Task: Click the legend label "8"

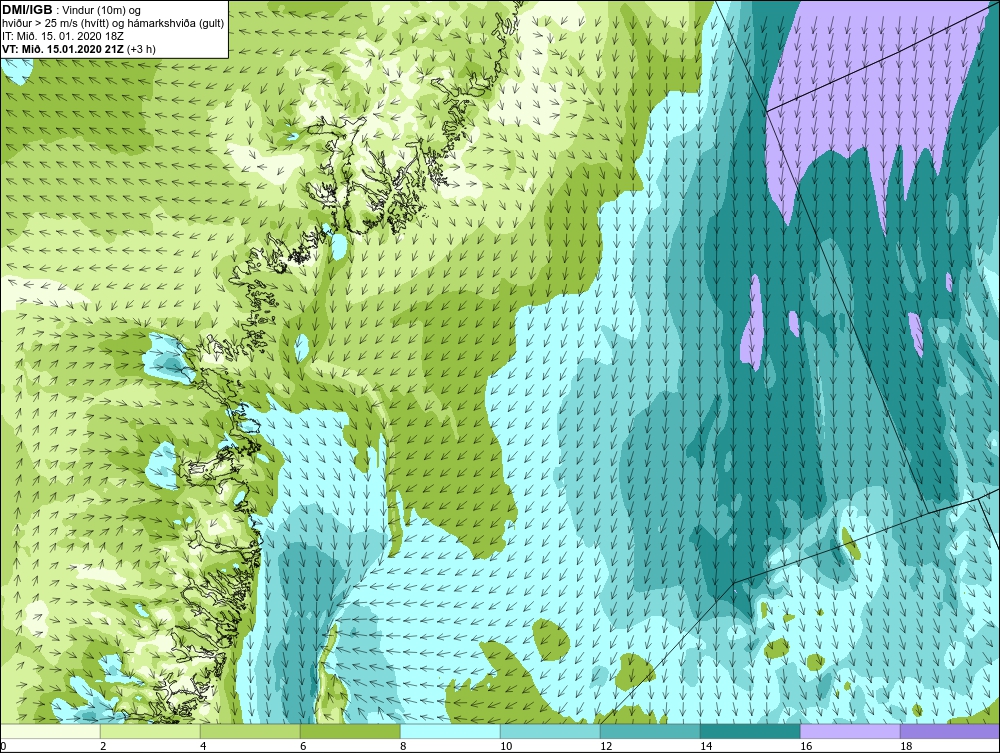Action: [403, 746]
